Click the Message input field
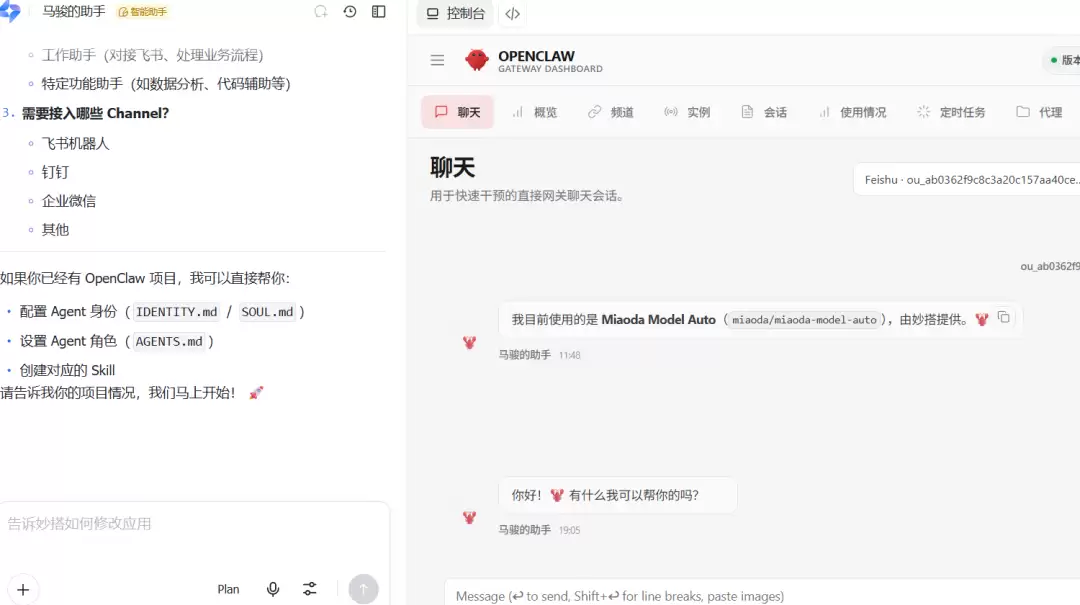The image size is (1080, 605). tap(762, 595)
